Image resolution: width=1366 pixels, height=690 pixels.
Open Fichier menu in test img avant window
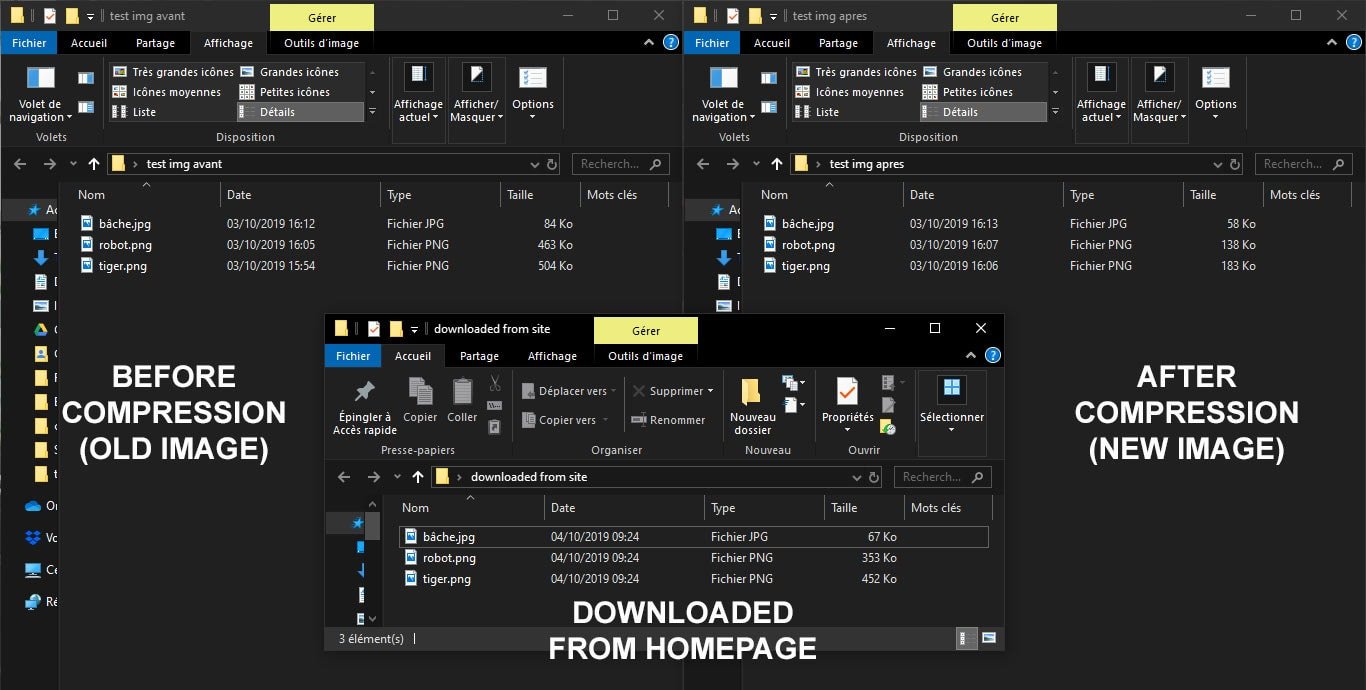29,43
